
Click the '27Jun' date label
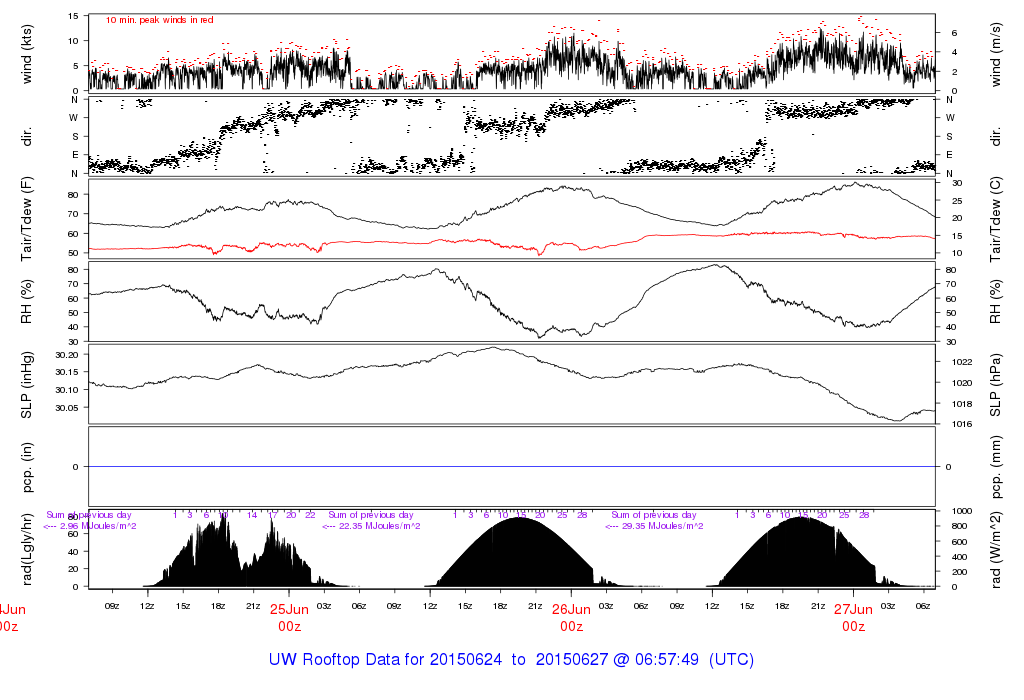pyautogui.click(x=853, y=609)
